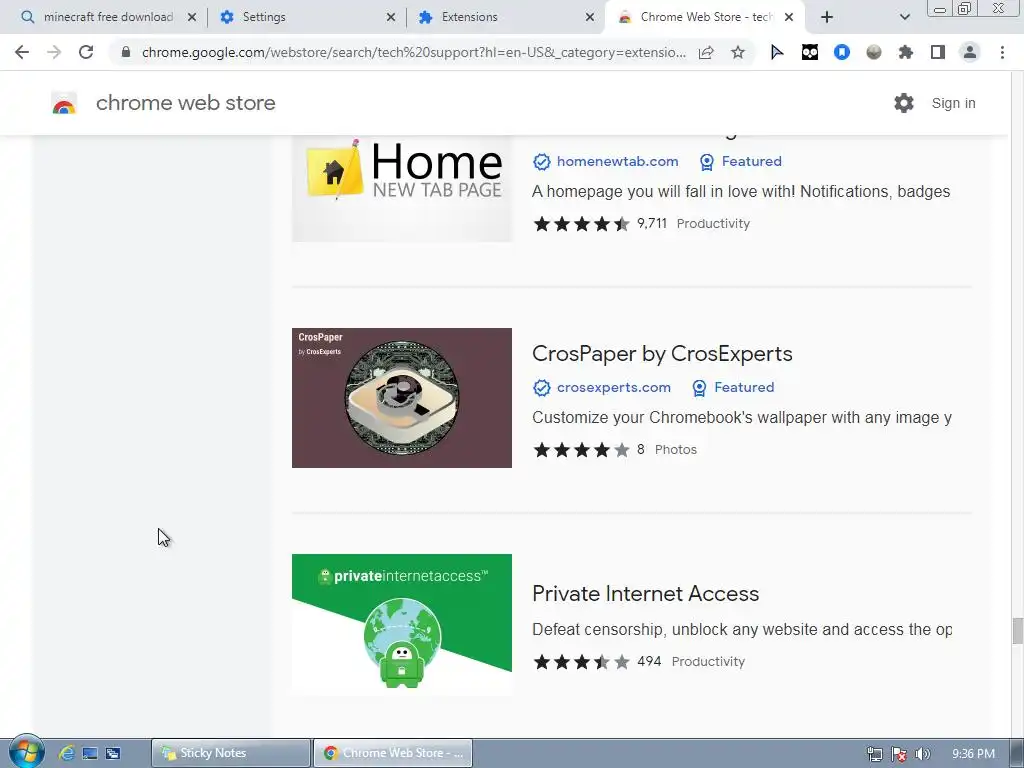Click the chrome web store title

click(185, 103)
